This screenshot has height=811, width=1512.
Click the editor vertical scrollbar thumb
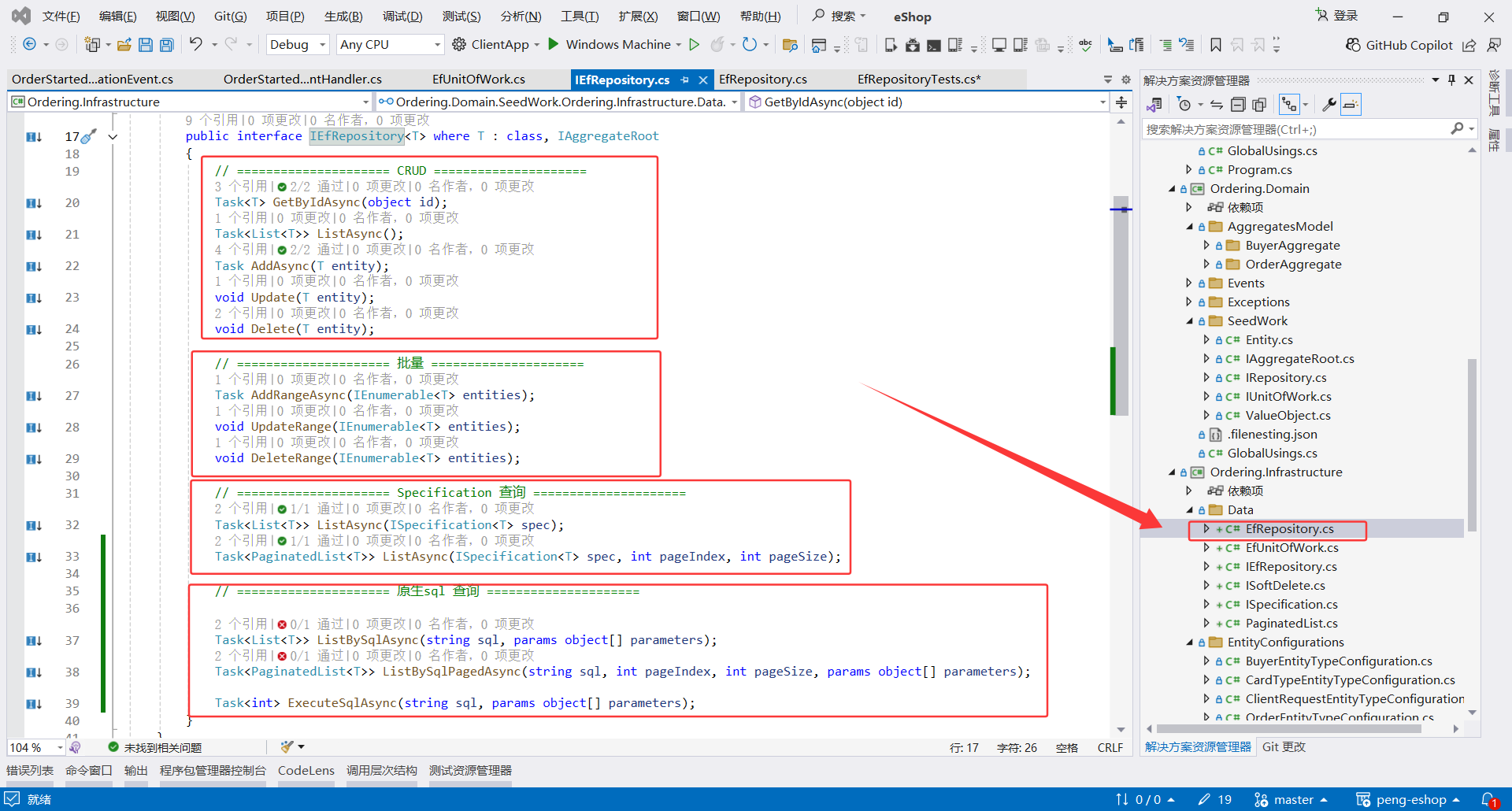1121,306
